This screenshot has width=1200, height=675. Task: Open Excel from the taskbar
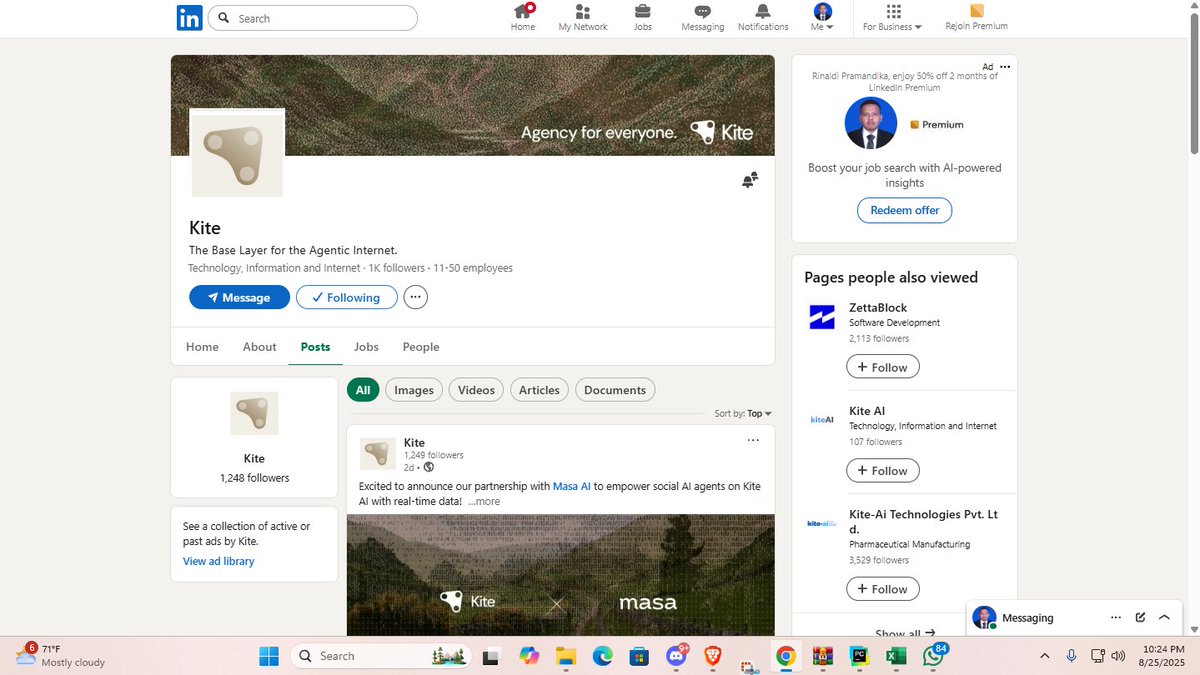[896, 656]
